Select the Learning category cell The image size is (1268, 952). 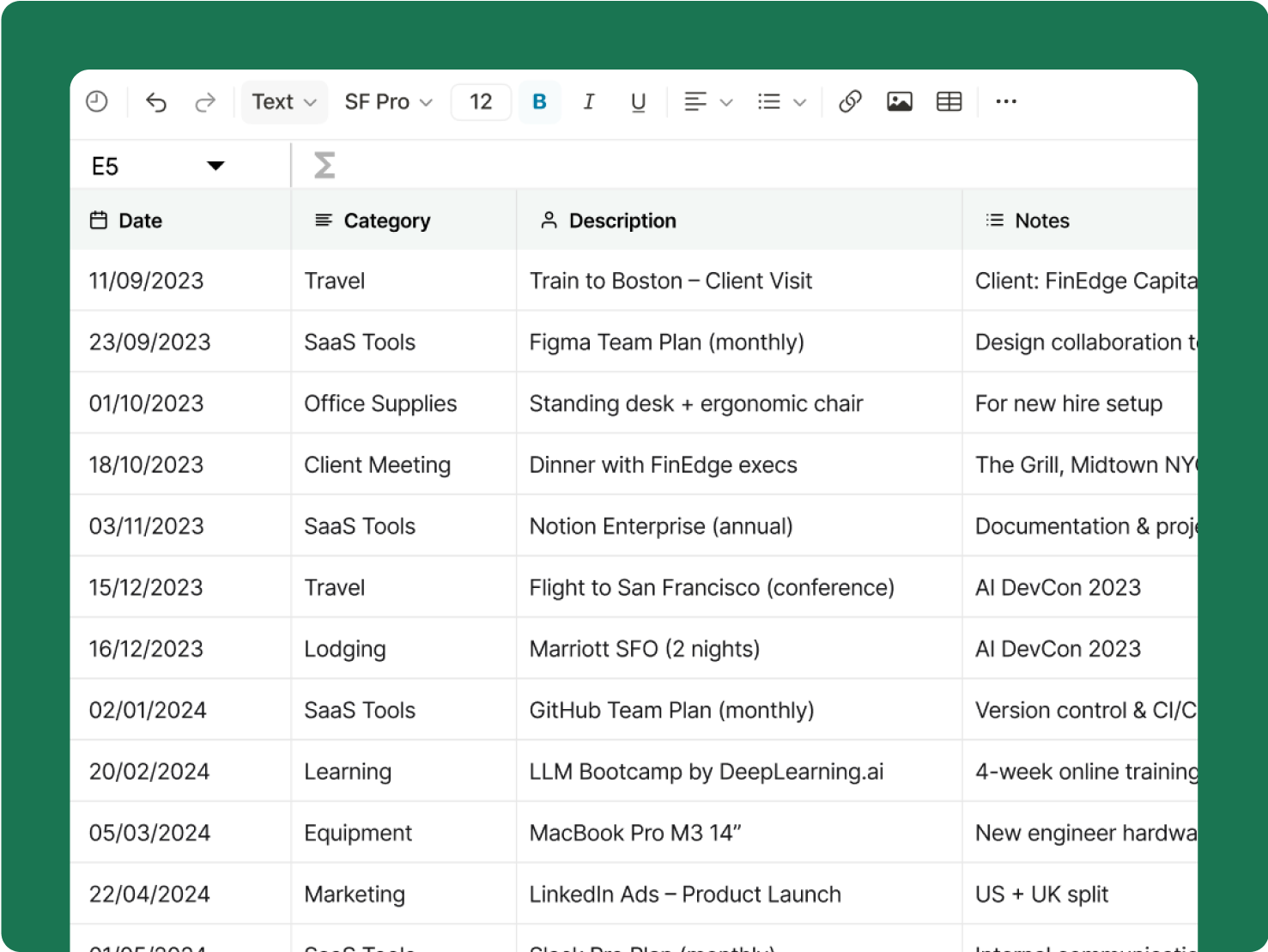[403, 772]
